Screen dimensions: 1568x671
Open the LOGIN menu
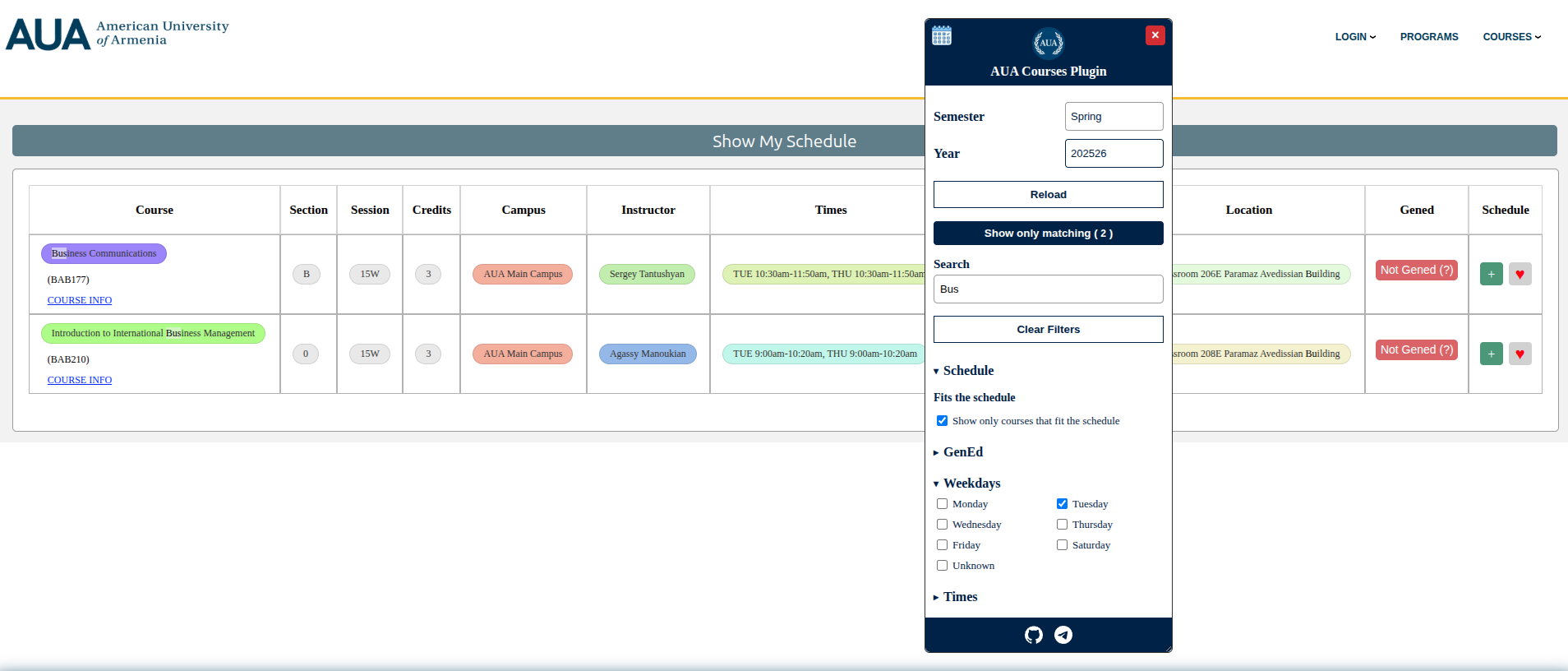[1354, 37]
